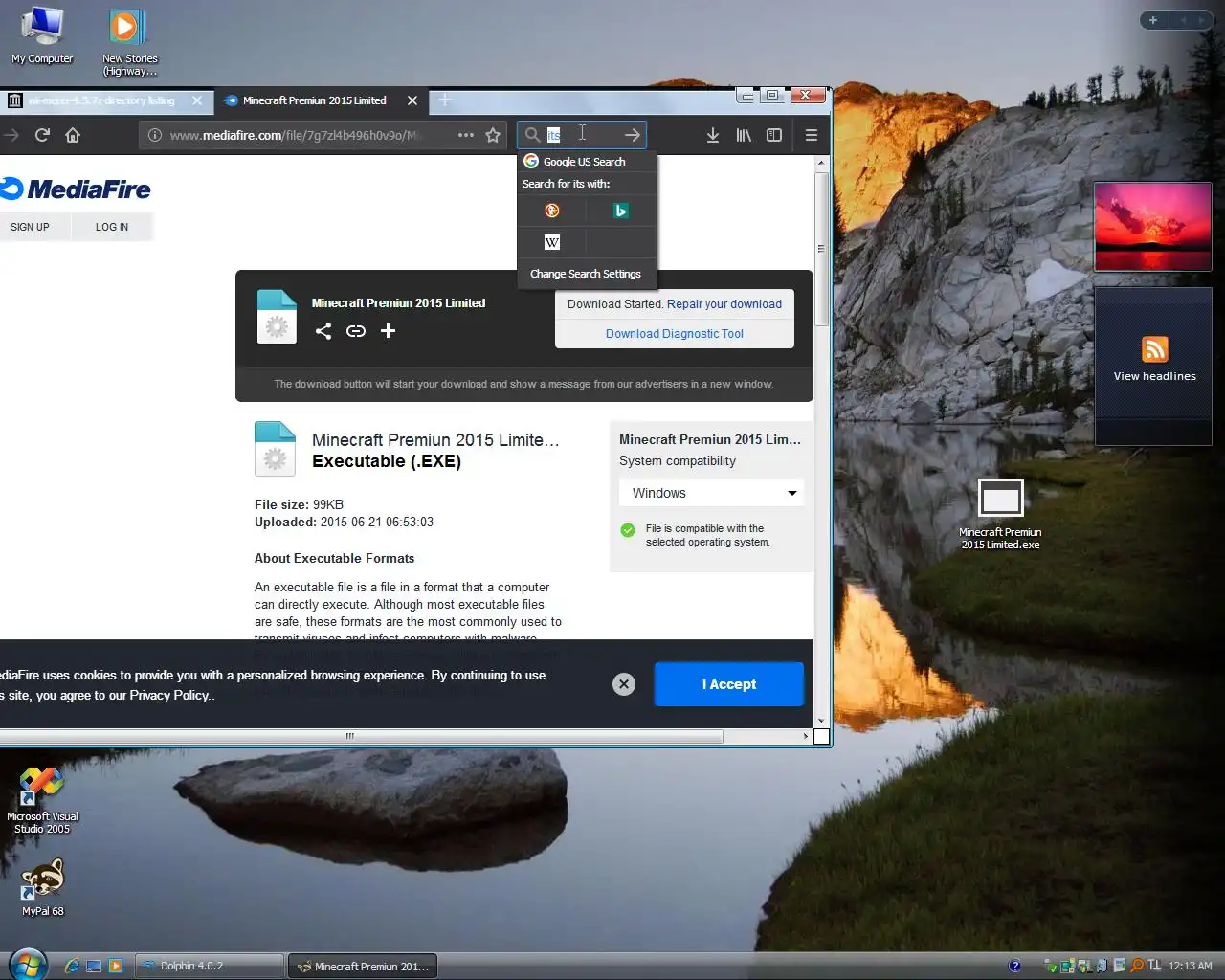Click the sidebar add gadget plus
This screenshot has width=1225, height=980.
1153,20
